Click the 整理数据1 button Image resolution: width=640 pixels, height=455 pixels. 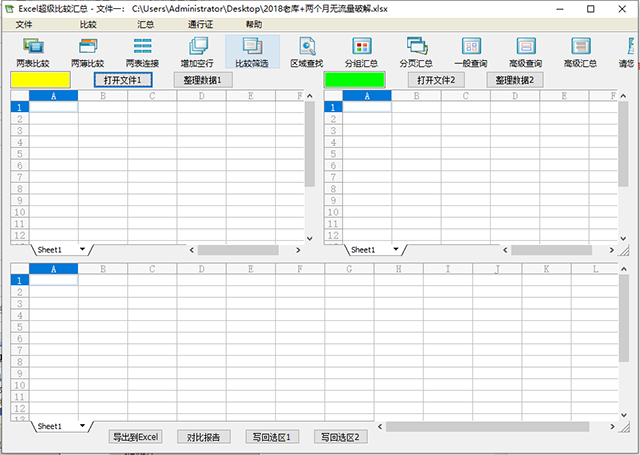click(x=203, y=80)
